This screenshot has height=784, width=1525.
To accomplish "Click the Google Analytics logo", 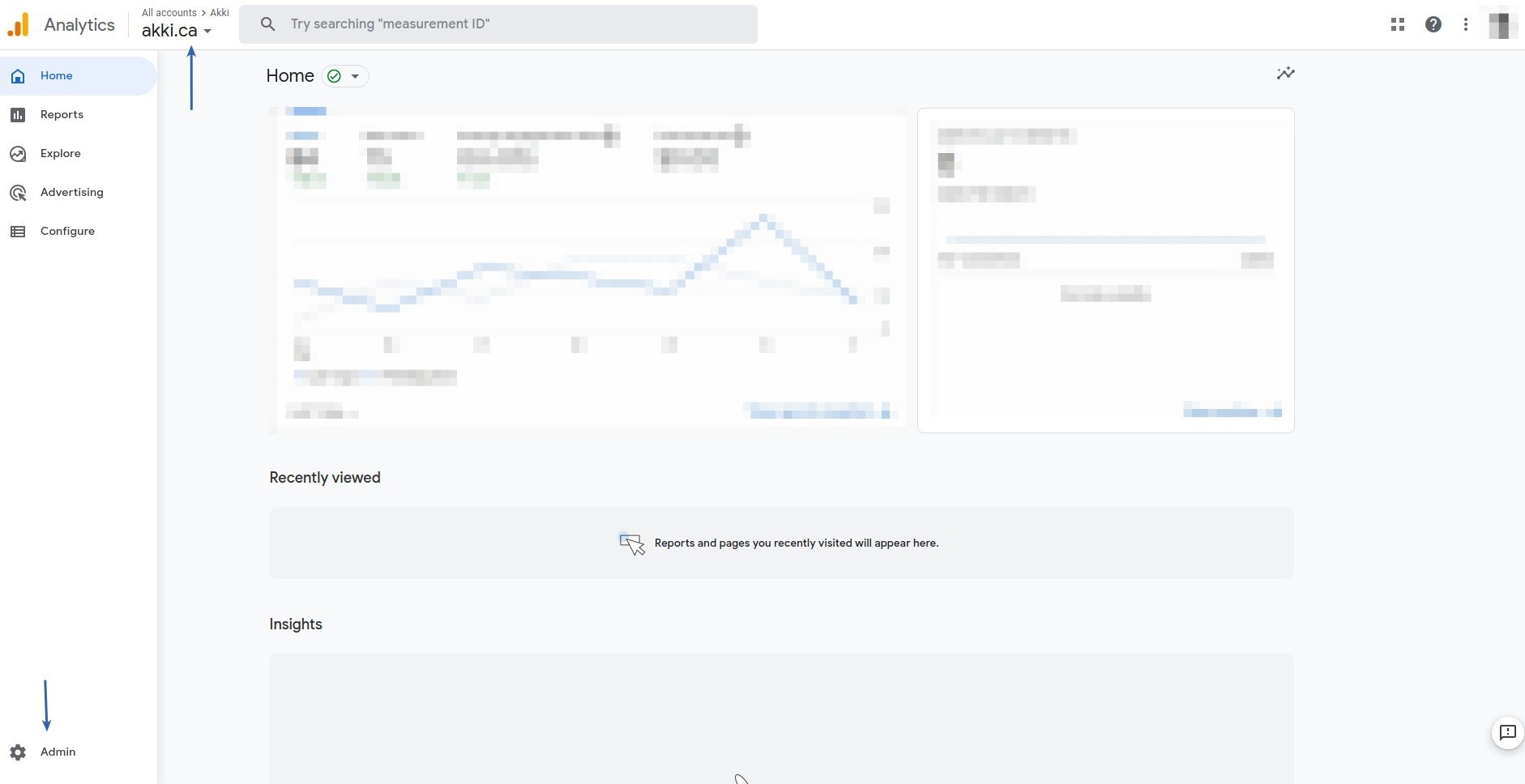I will 19,24.
